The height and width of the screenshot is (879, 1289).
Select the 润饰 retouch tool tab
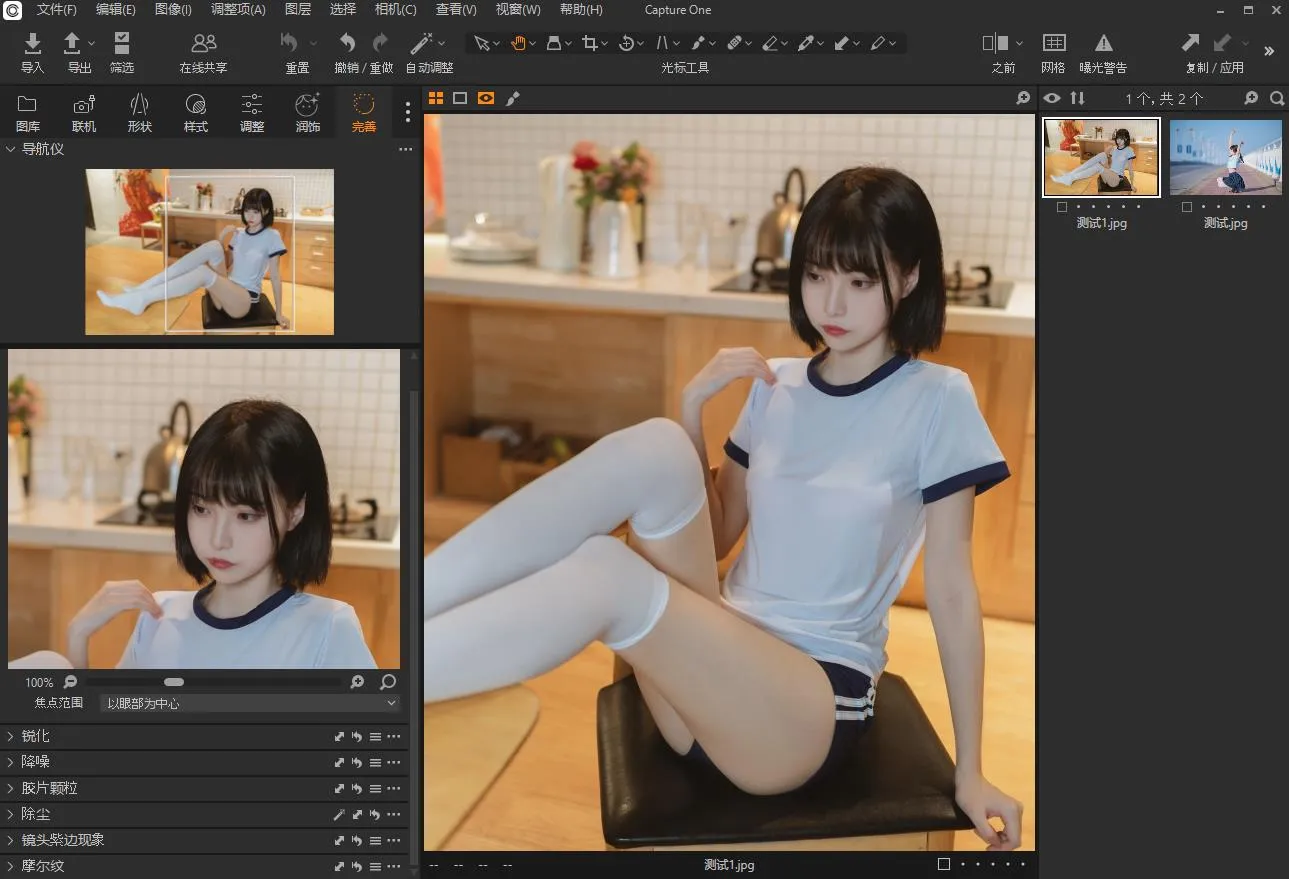pyautogui.click(x=307, y=112)
